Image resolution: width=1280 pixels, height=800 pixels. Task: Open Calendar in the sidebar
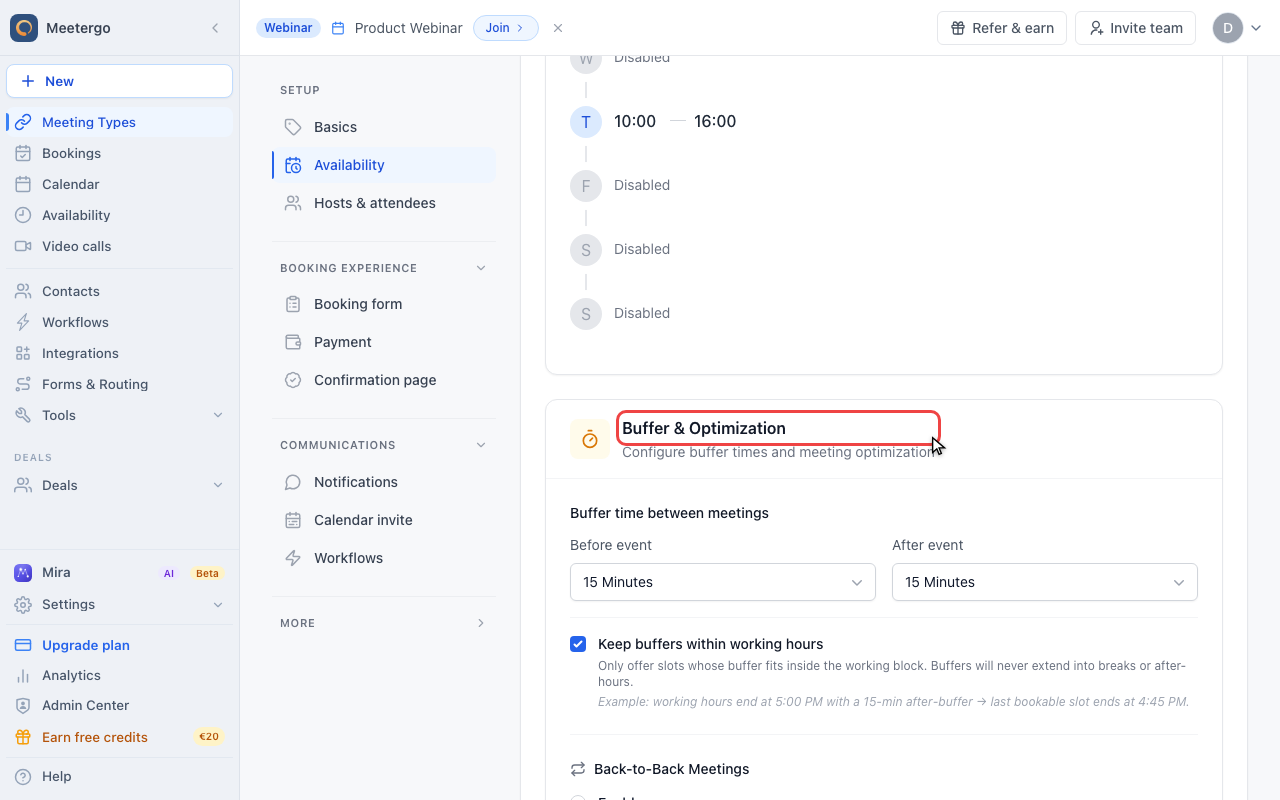click(x=119, y=184)
